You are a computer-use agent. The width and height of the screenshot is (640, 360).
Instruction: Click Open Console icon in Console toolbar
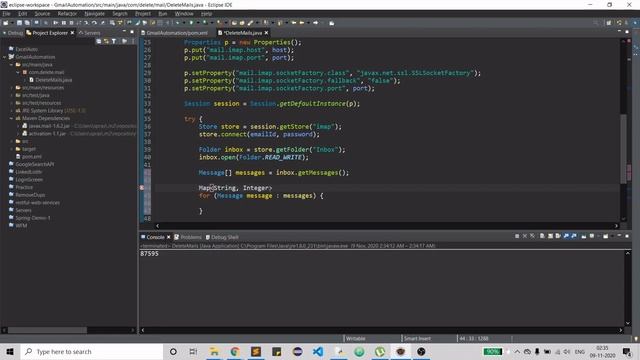click(x=606, y=236)
